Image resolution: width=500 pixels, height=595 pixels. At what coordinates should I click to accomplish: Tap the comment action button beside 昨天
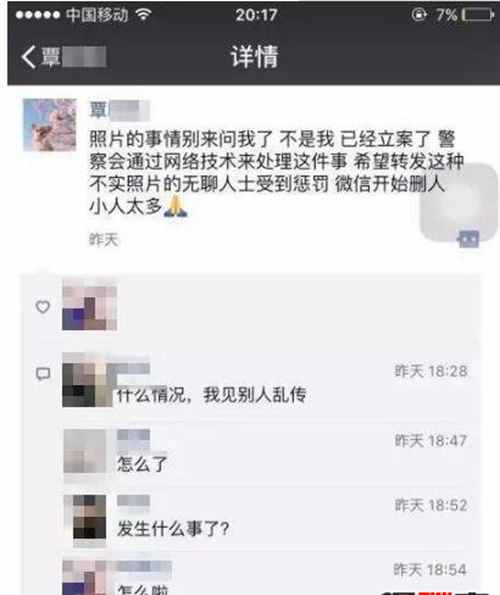coord(469,239)
